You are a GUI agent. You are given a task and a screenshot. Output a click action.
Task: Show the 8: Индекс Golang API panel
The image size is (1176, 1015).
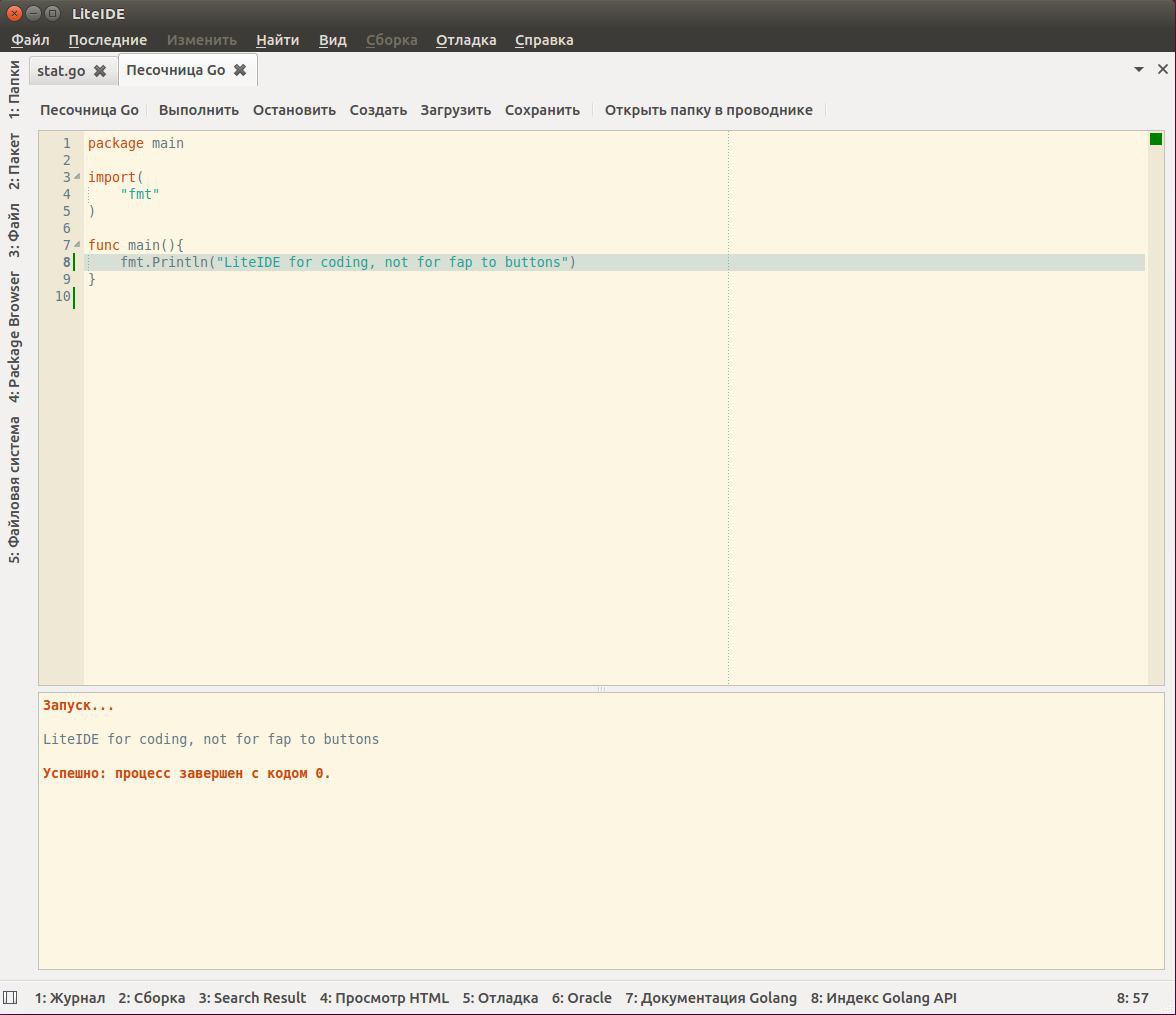tap(884, 998)
